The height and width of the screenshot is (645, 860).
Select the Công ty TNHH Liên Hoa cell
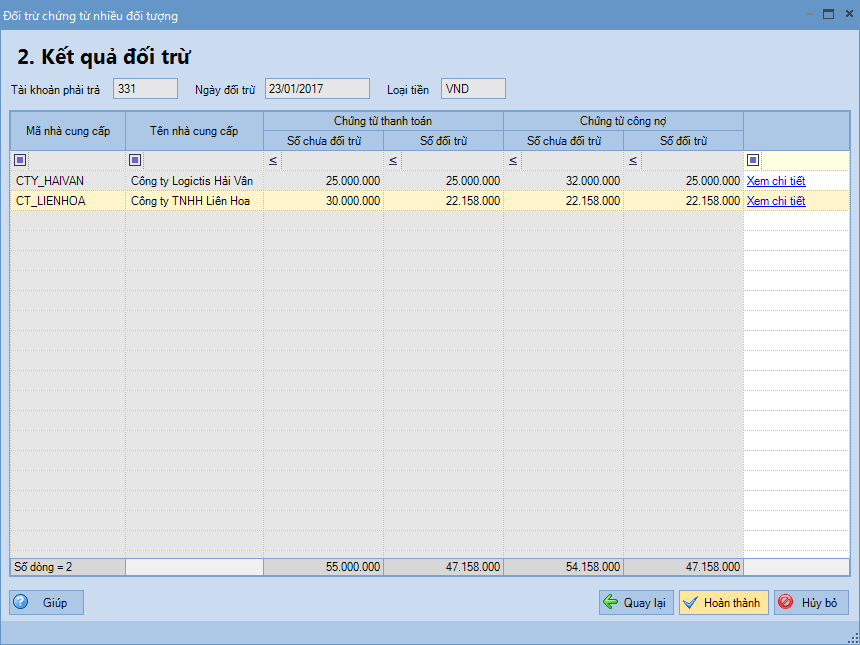point(194,201)
